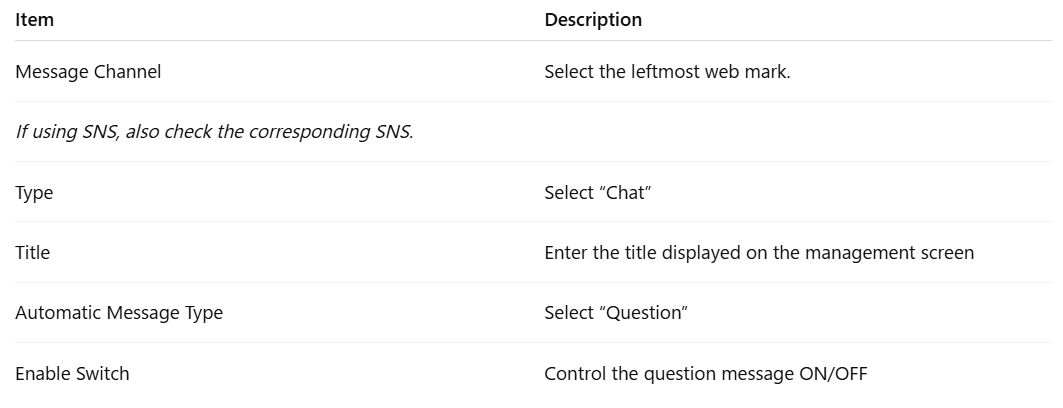
Task: Click text 'Select the leftmost web mark.'
Action: point(667,71)
